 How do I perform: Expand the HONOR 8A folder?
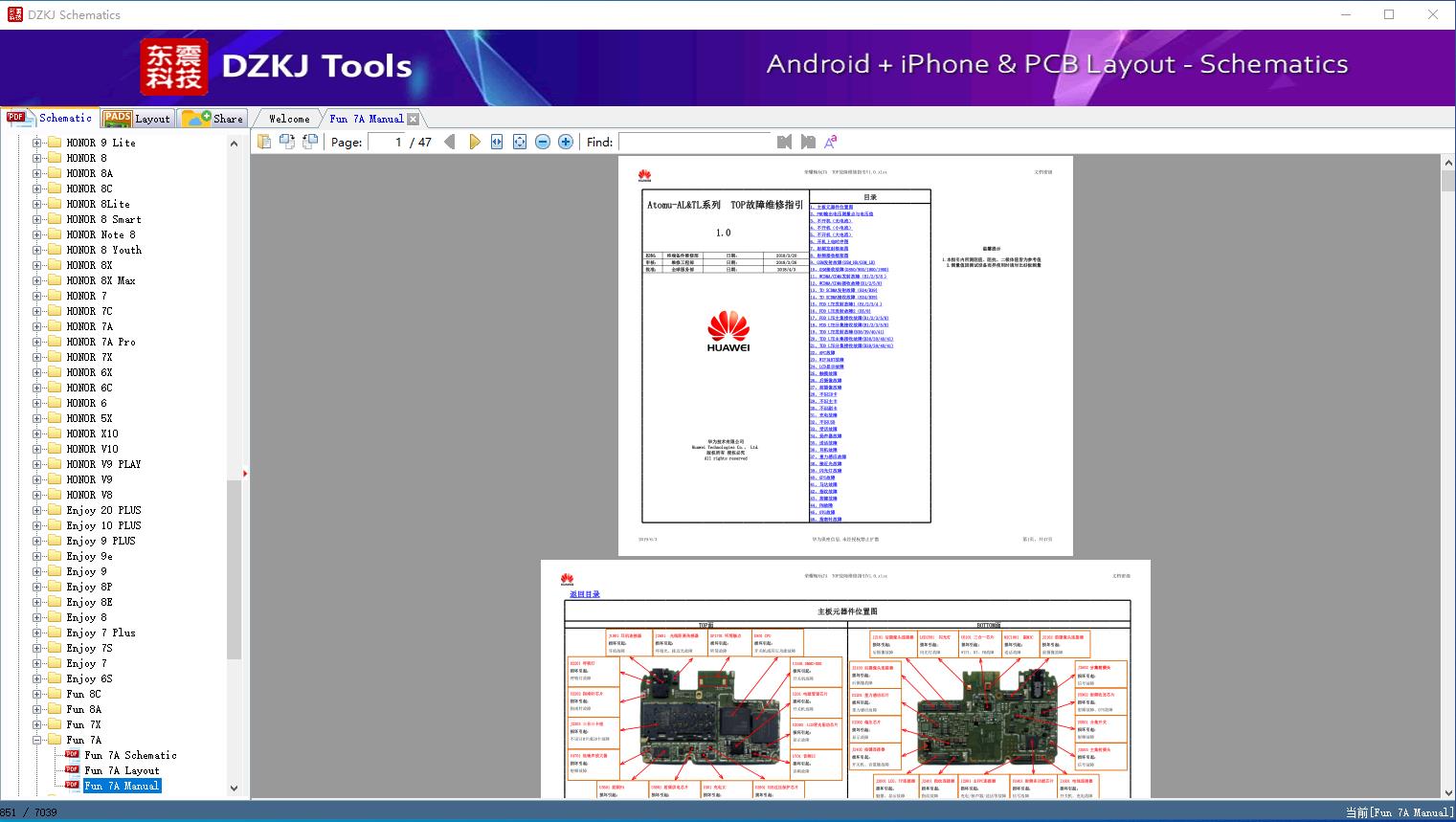coord(37,173)
